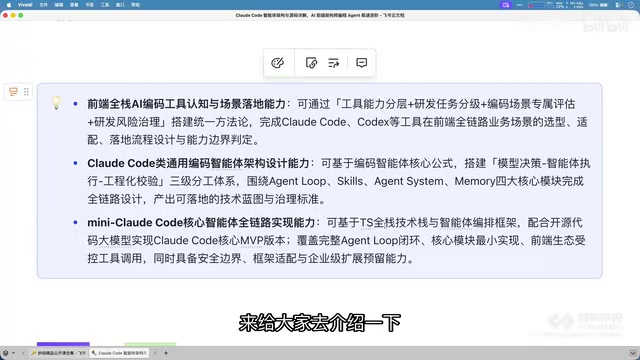Click the text 编码智能体核心公式

404,163
